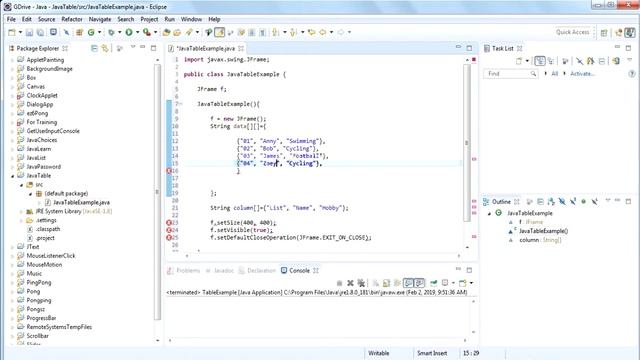The height and width of the screenshot is (360, 640).
Task: Toggle Scheduled view in Task List
Action: [551, 61]
